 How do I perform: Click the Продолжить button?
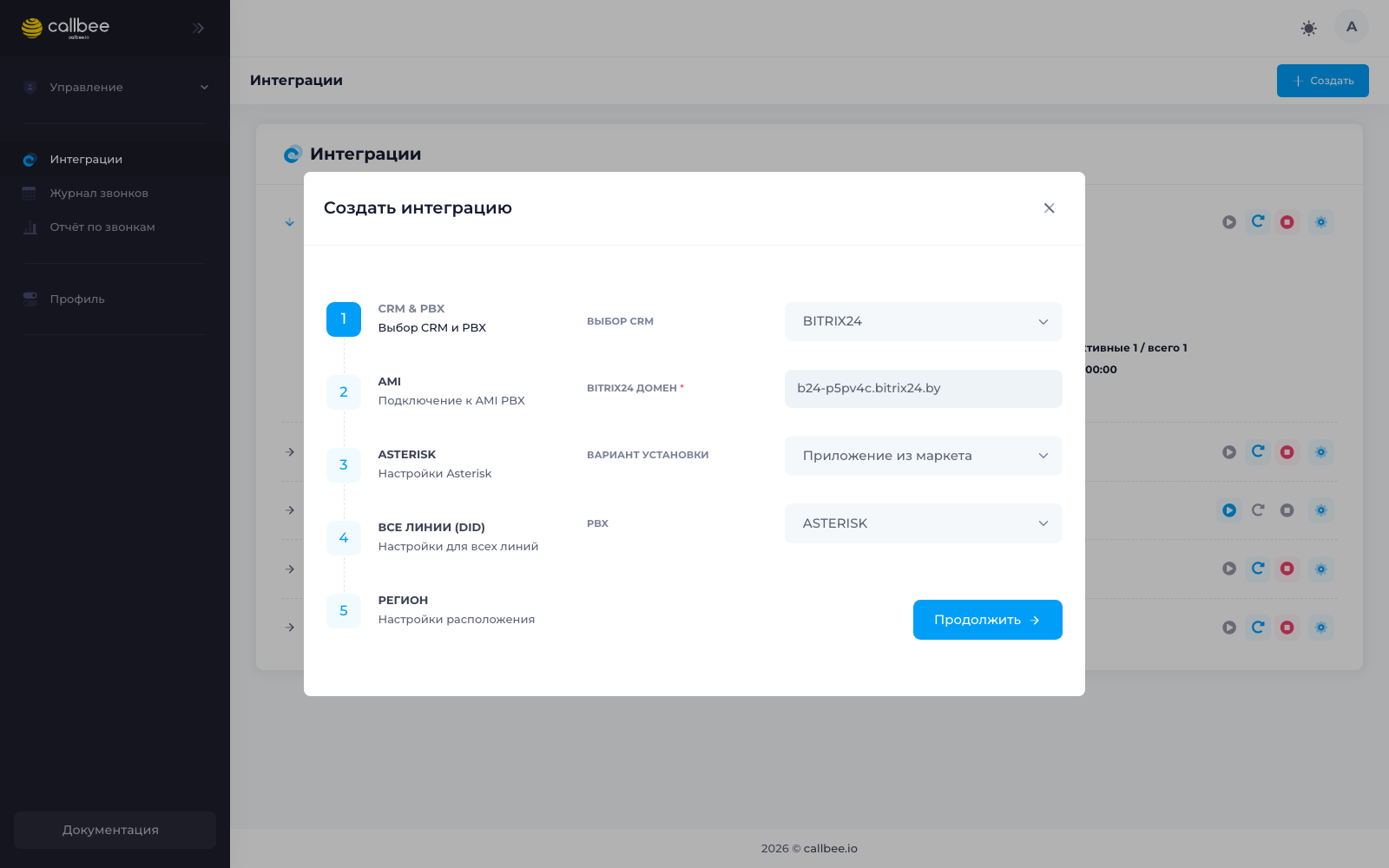click(x=988, y=620)
